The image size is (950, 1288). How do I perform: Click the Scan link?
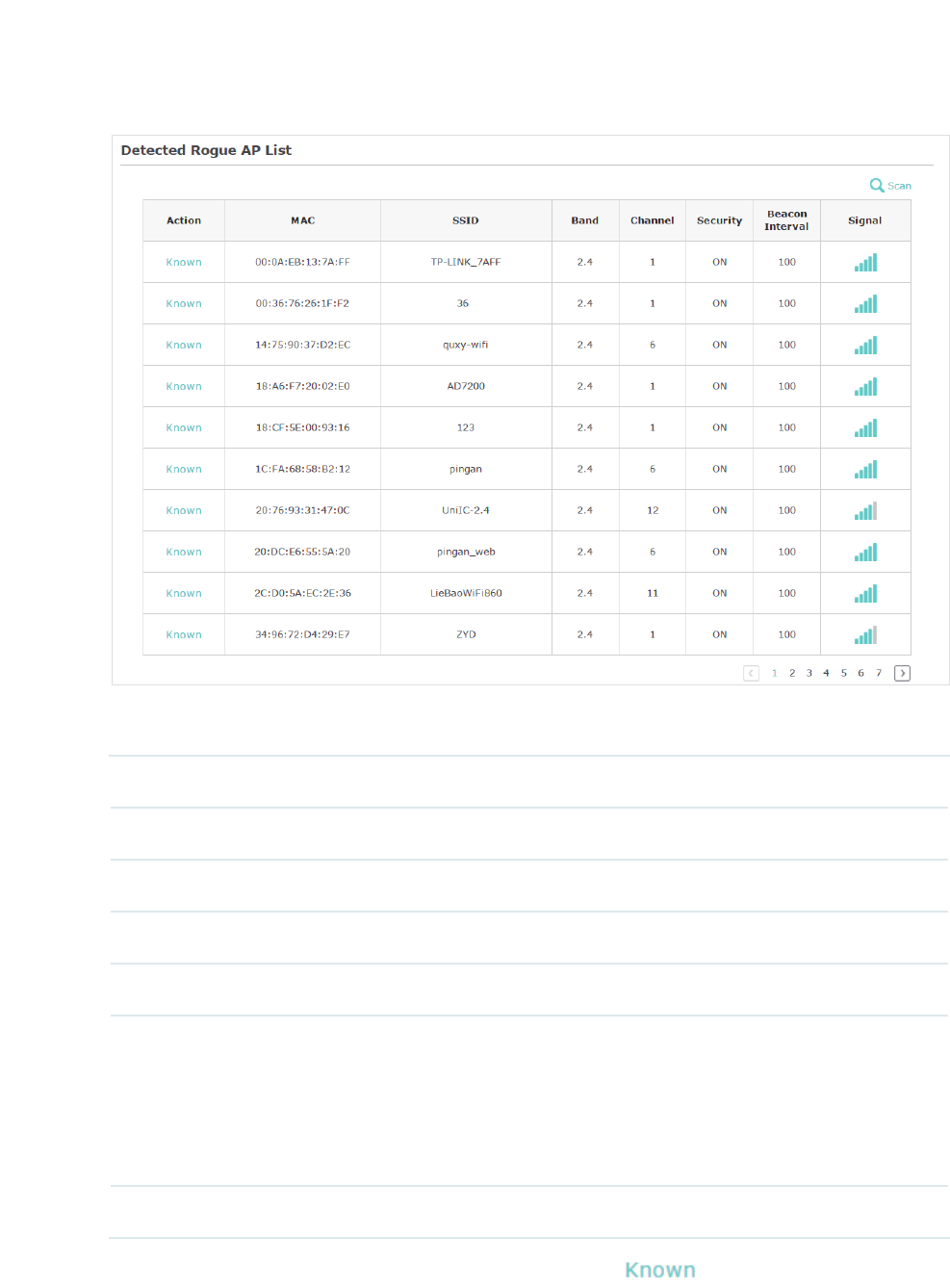coord(899,186)
